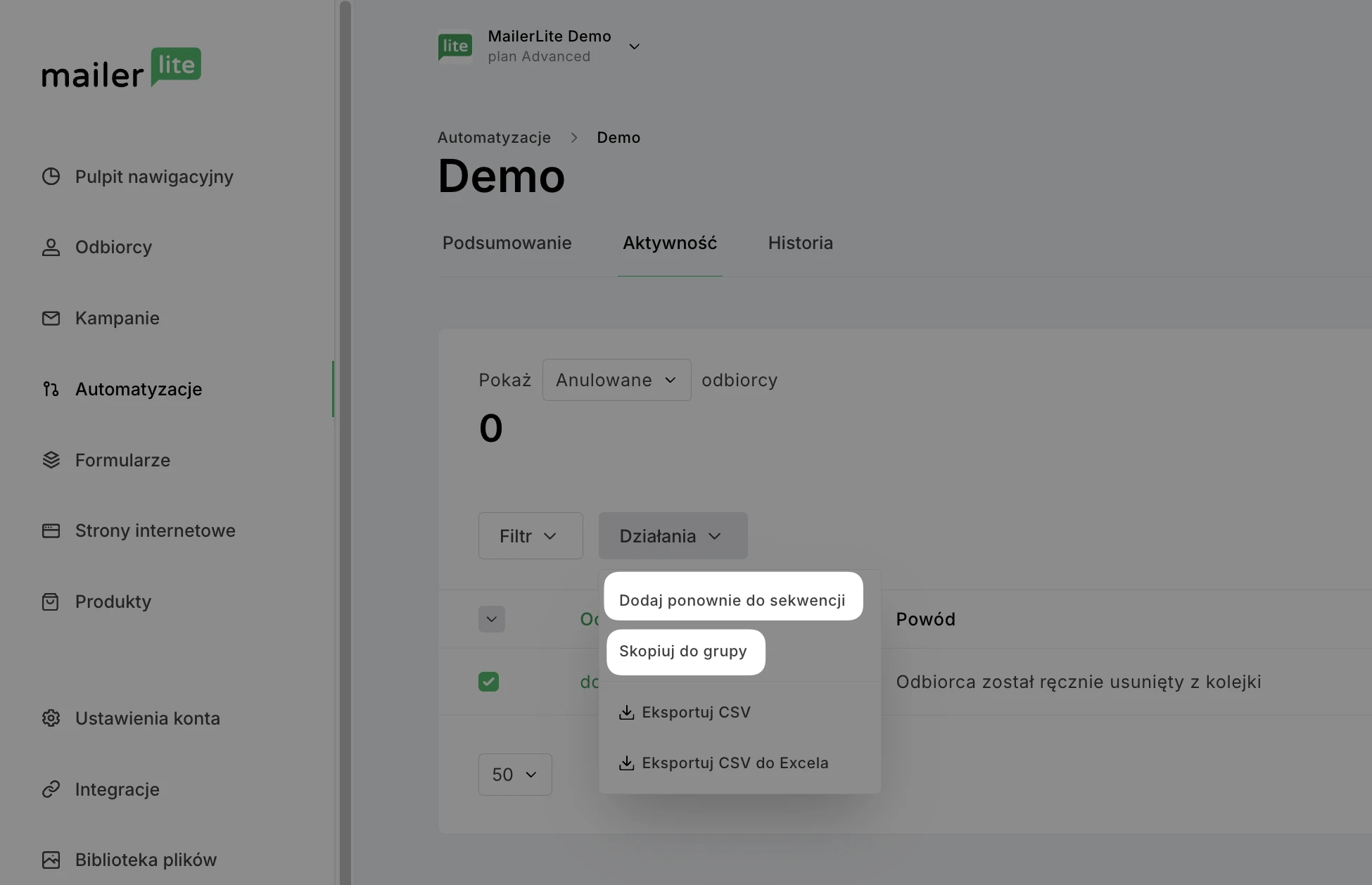The width and height of the screenshot is (1372, 885).
Task: Expand MailerLite Demo account switcher
Action: (x=634, y=46)
